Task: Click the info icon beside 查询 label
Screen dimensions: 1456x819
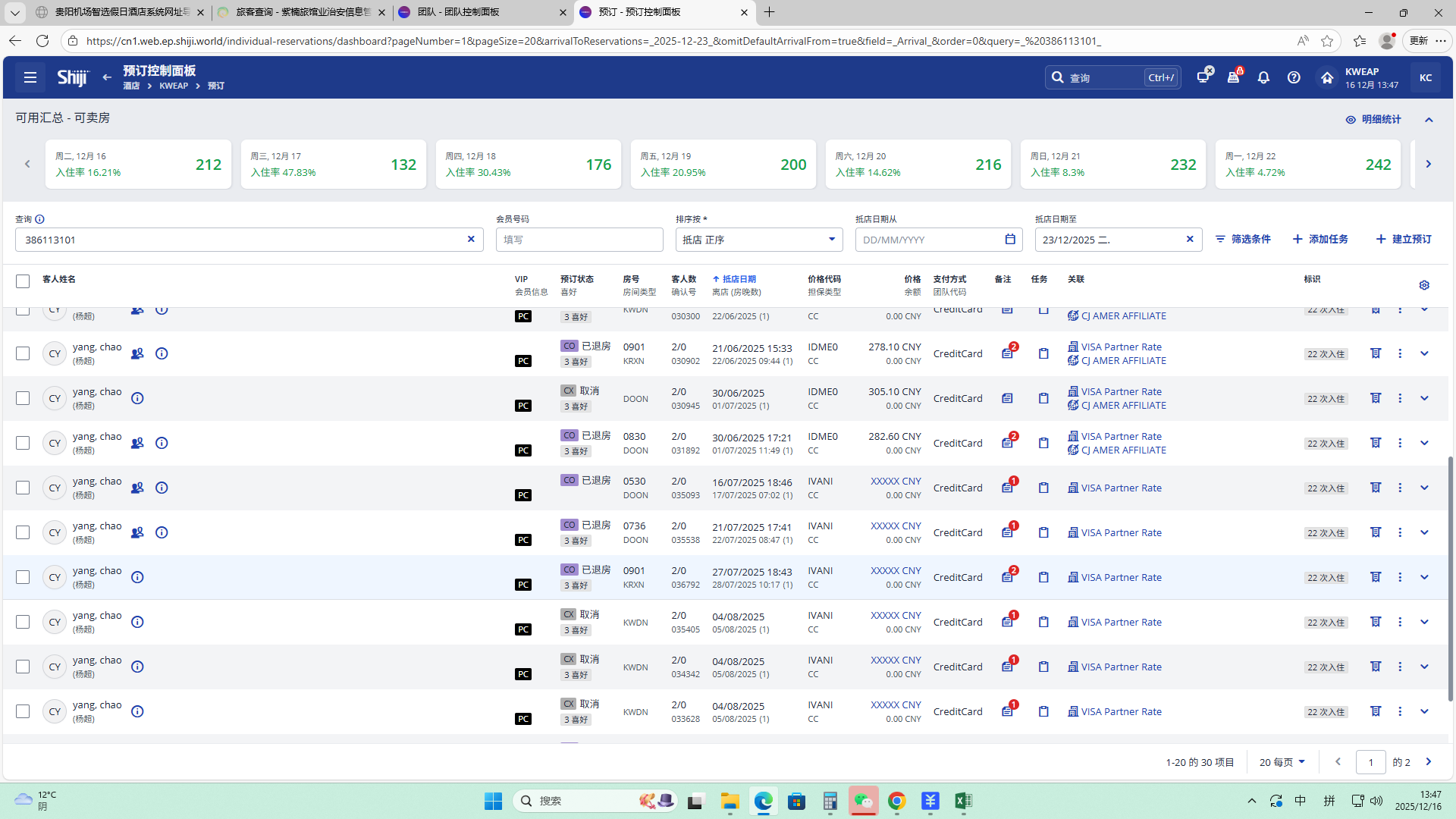Action: coord(39,219)
